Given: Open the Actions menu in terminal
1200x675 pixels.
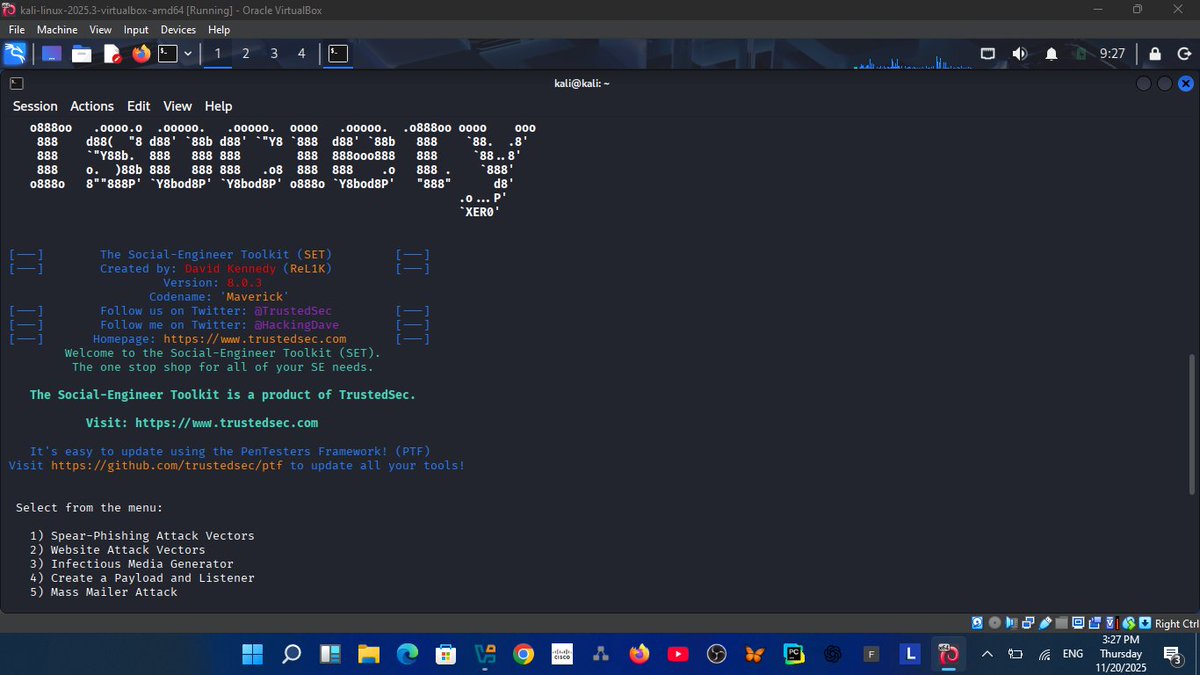Looking at the screenshot, I should click(x=92, y=106).
